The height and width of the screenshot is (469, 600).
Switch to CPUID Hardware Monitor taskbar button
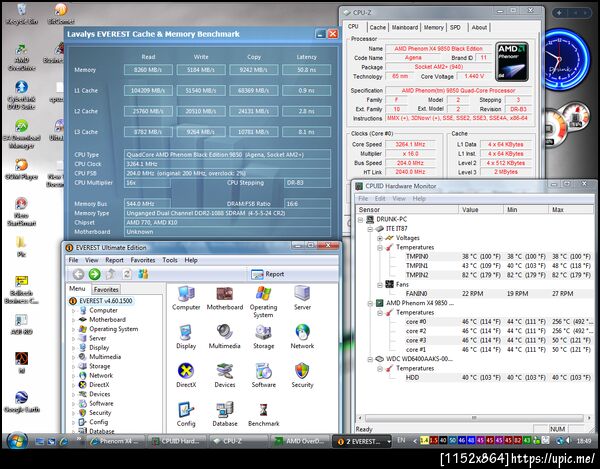pos(176,441)
